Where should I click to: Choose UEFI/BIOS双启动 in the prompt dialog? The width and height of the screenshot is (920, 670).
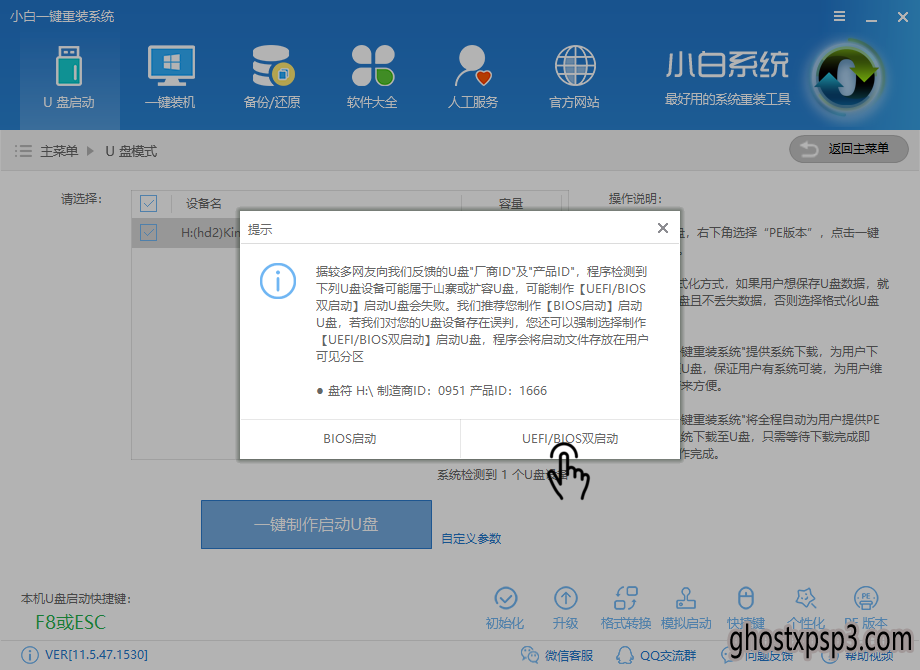[570, 439]
